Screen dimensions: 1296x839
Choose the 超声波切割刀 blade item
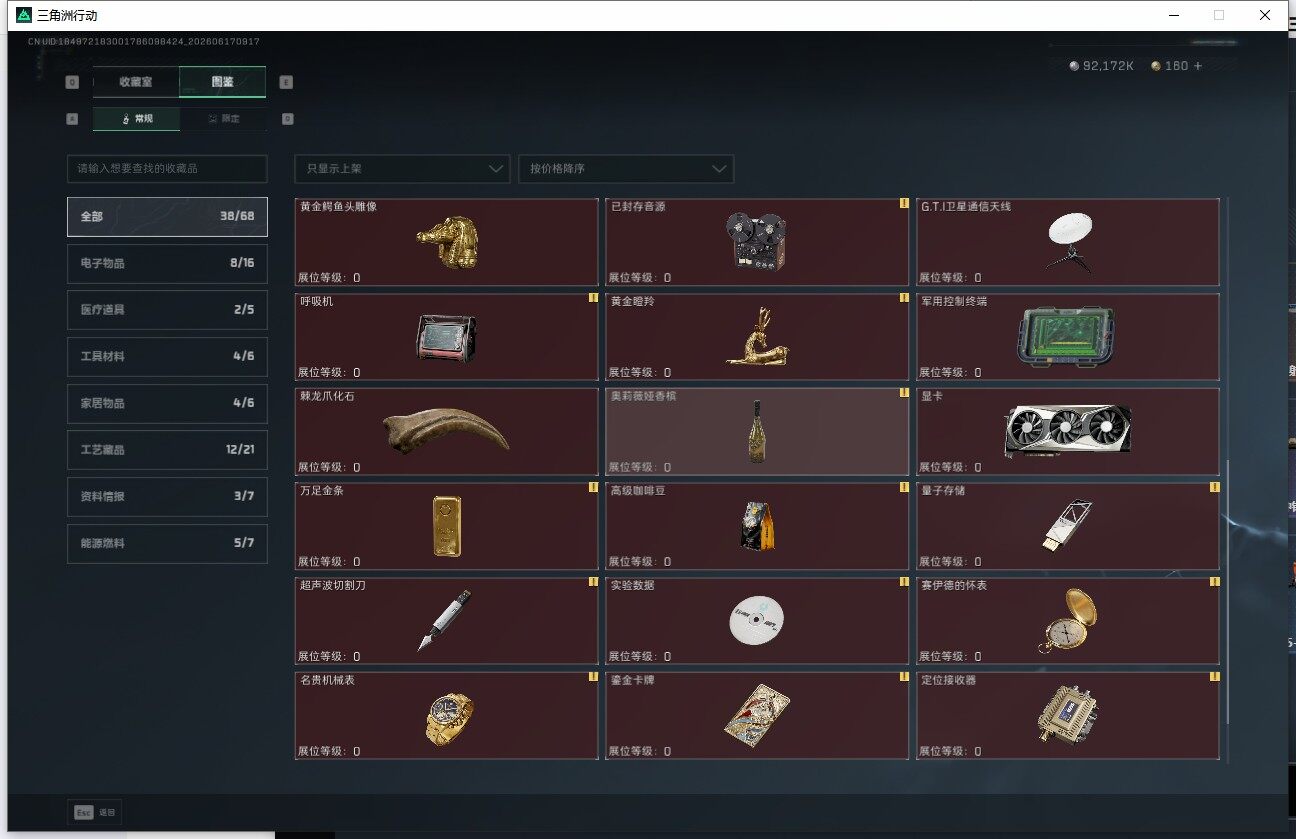tap(447, 621)
